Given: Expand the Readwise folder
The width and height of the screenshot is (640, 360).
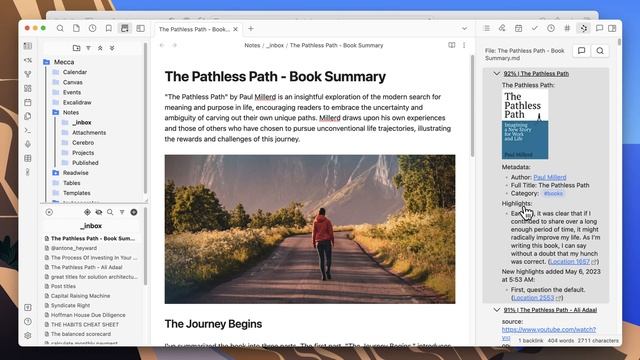Looking at the screenshot, I should pos(76,173).
